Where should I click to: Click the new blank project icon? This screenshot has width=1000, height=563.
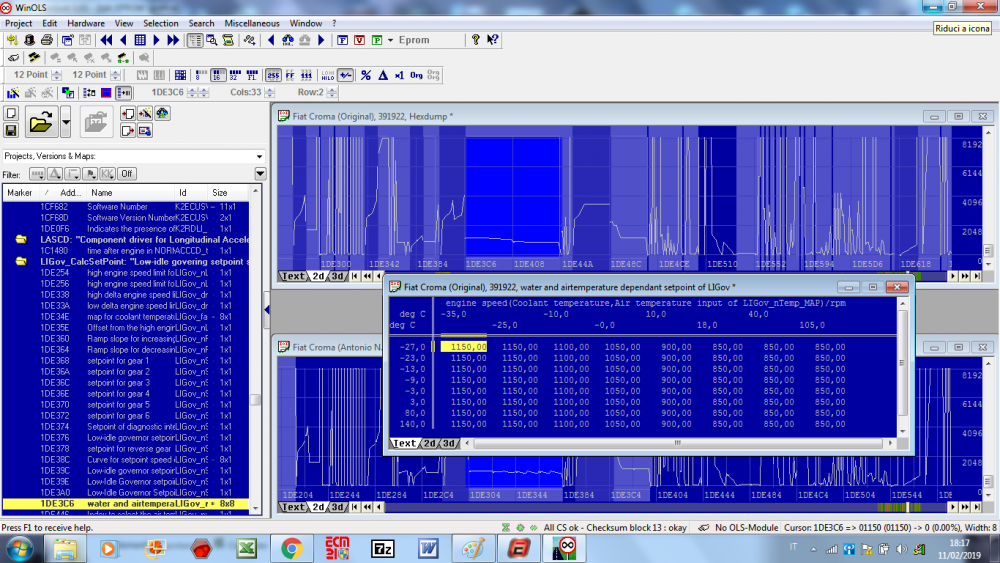pyautogui.click(x=11, y=113)
